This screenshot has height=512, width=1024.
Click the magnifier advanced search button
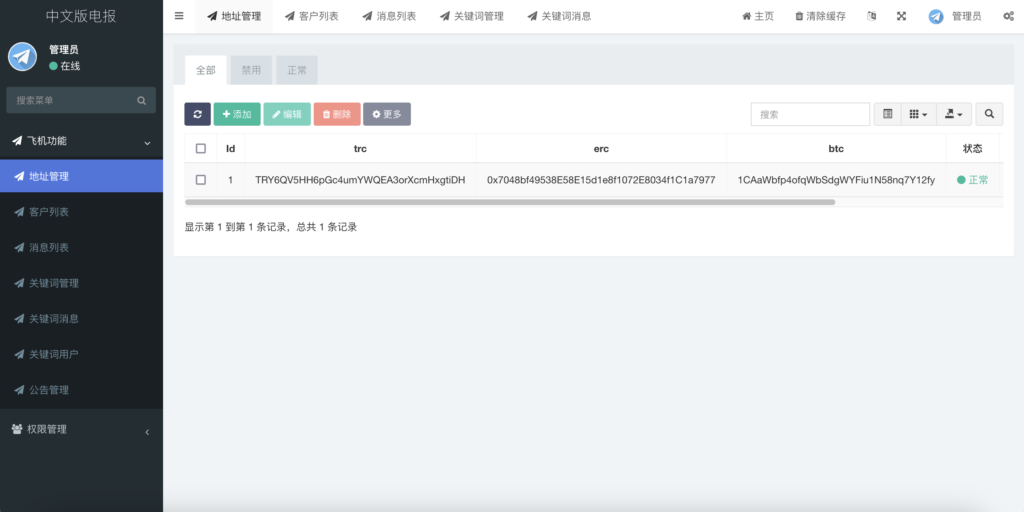(989, 114)
